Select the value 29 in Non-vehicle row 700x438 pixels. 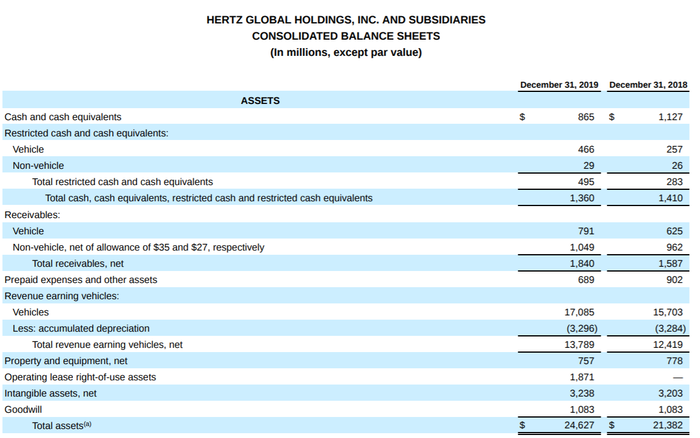pyautogui.click(x=588, y=166)
